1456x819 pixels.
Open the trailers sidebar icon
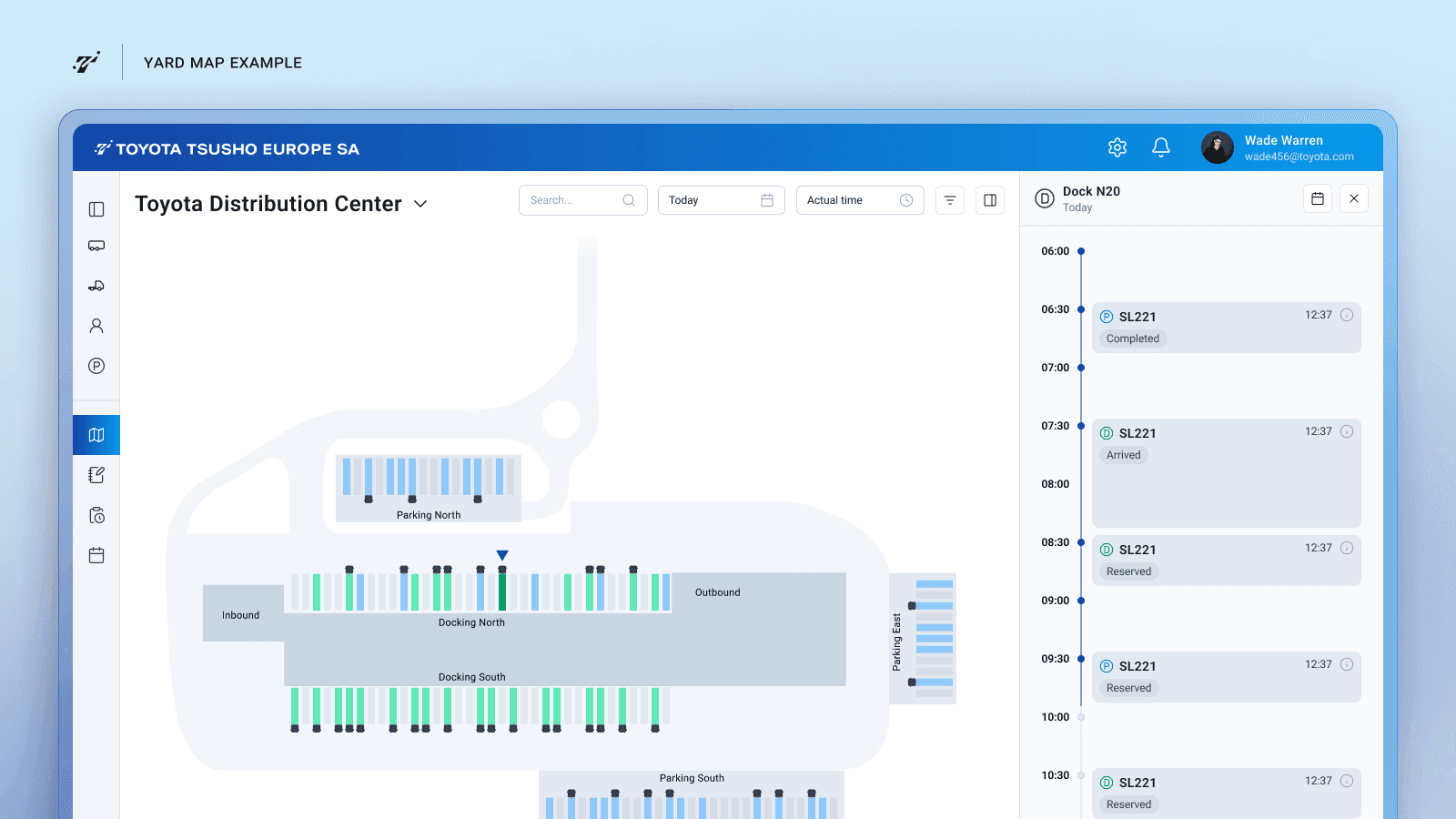[x=96, y=246]
